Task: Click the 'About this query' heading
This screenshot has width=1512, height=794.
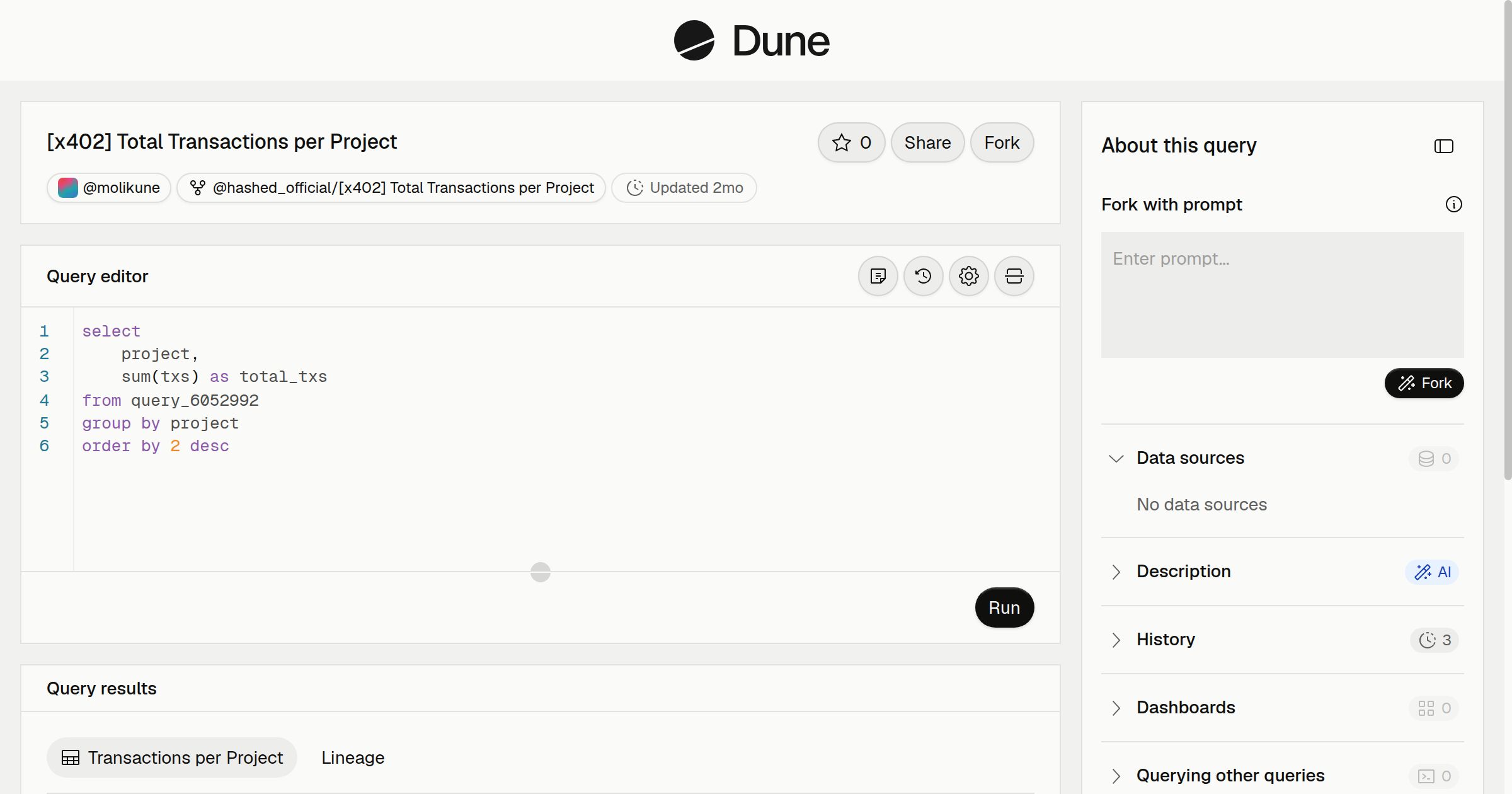Action: [x=1179, y=146]
